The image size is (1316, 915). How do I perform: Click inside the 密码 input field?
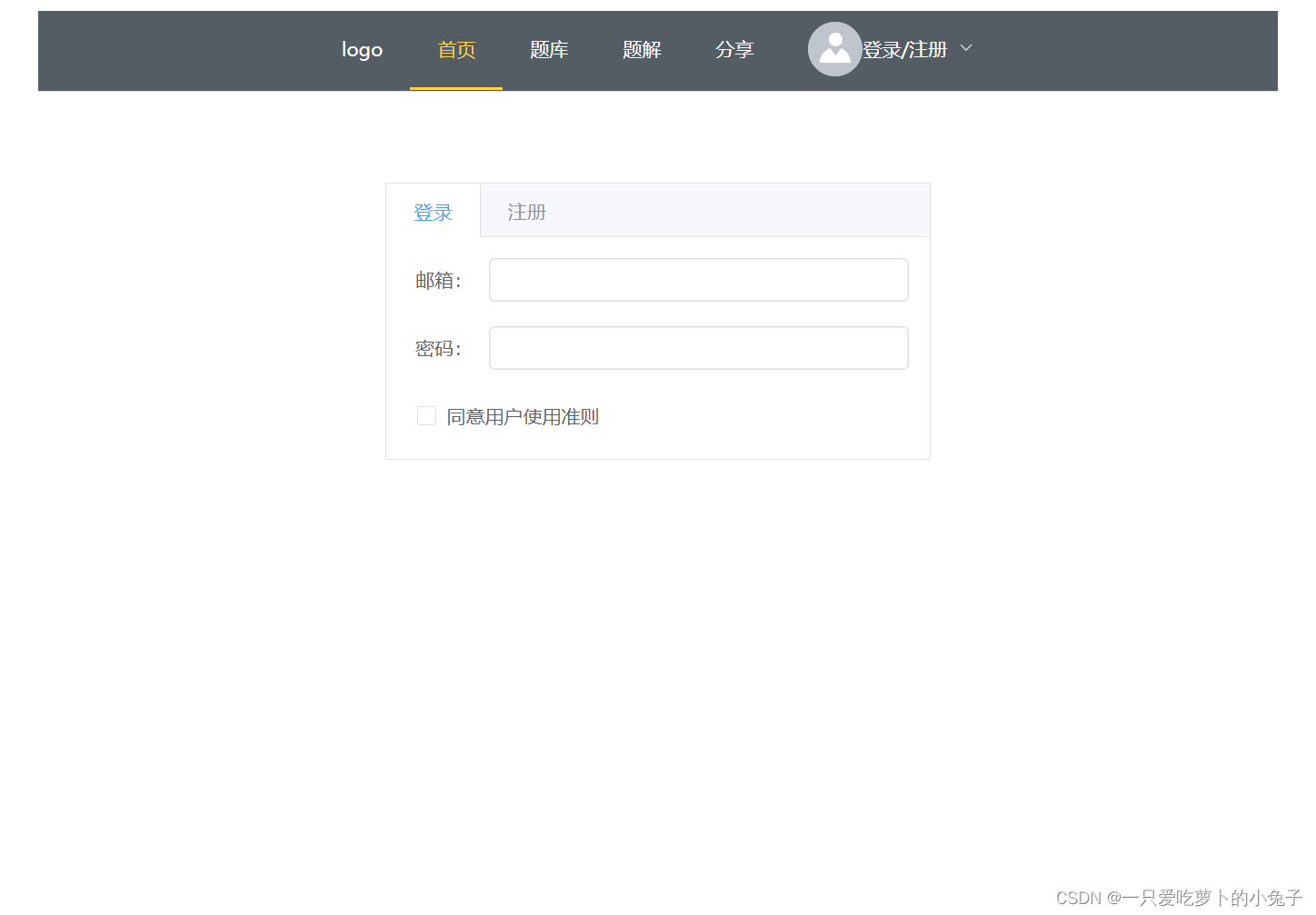[x=698, y=348]
